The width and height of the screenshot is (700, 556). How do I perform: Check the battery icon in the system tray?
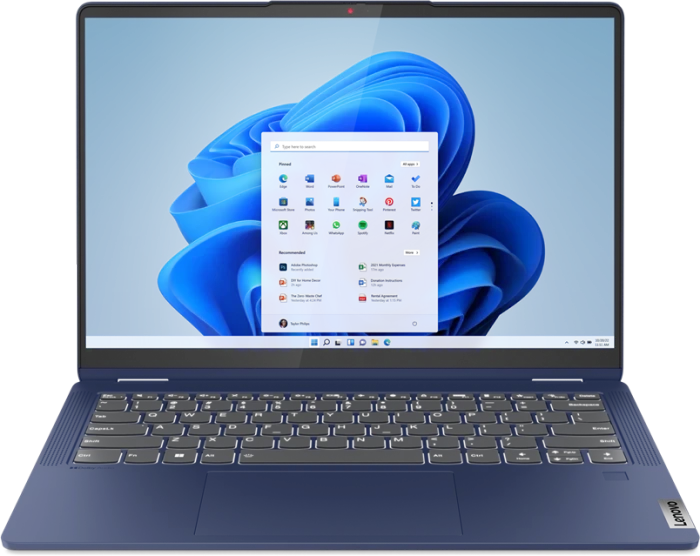click(589, 343)
